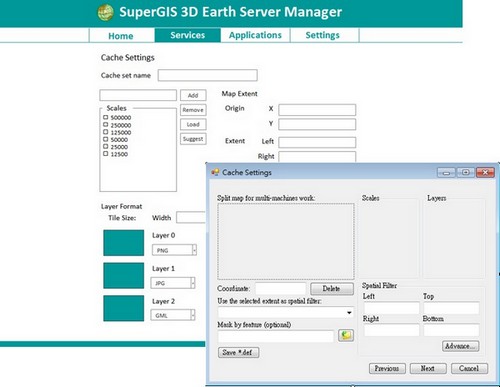
Task: Open the Layer 1 JPG format dropdown
Action: coord(193,283)
